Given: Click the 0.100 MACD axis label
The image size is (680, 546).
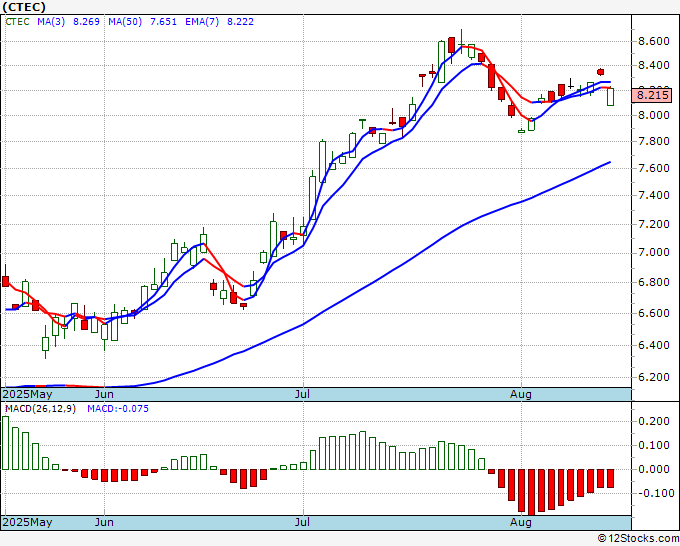Looking at the screenshot, I should point(654,445).
